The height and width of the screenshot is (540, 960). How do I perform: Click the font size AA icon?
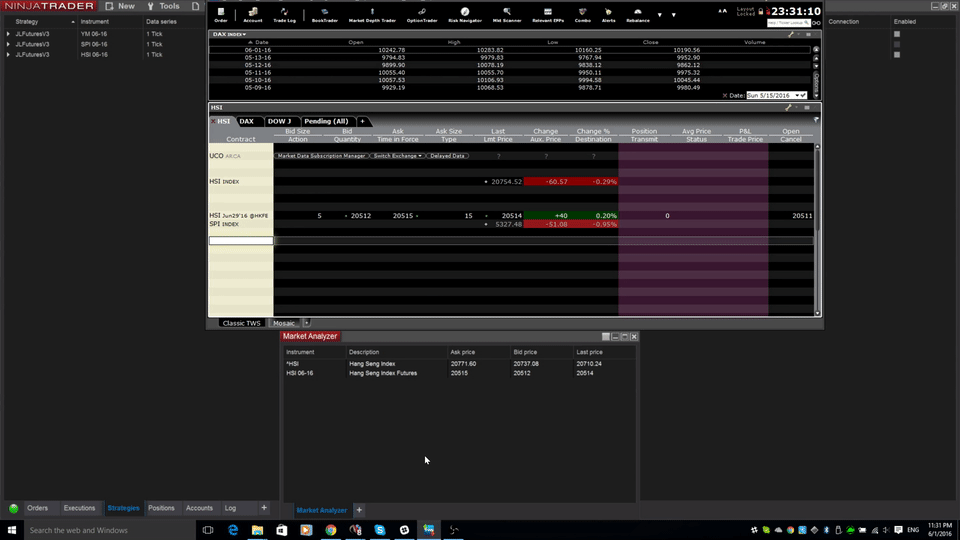(x=722, y=11)
